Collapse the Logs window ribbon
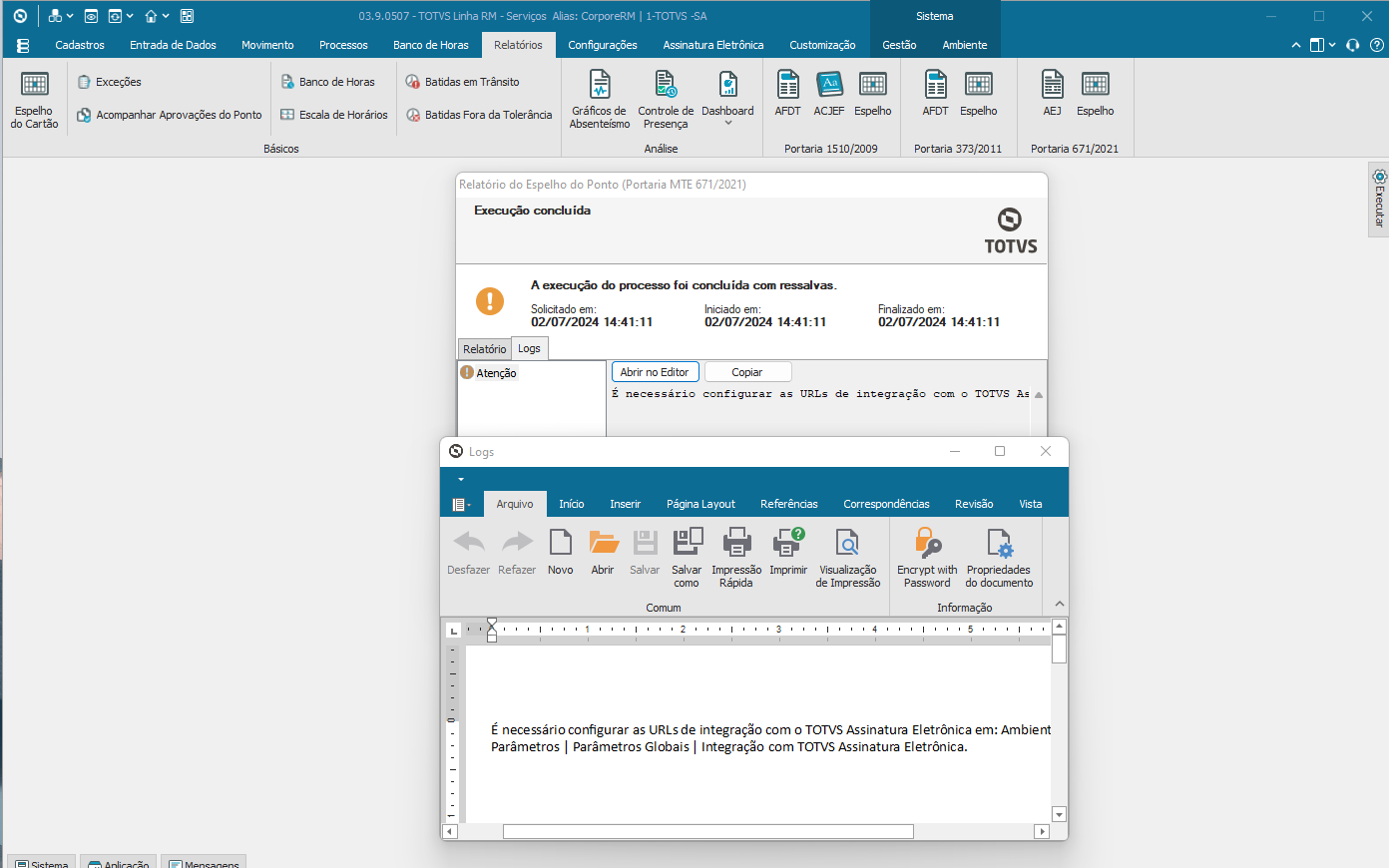Screen dimensions: 1389x868 (1060, 604)
